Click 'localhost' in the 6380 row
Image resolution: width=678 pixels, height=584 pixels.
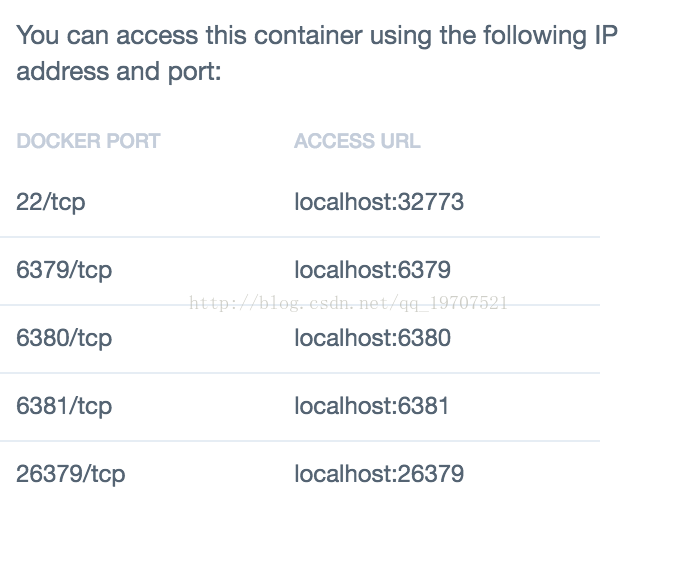click(343, 338)
